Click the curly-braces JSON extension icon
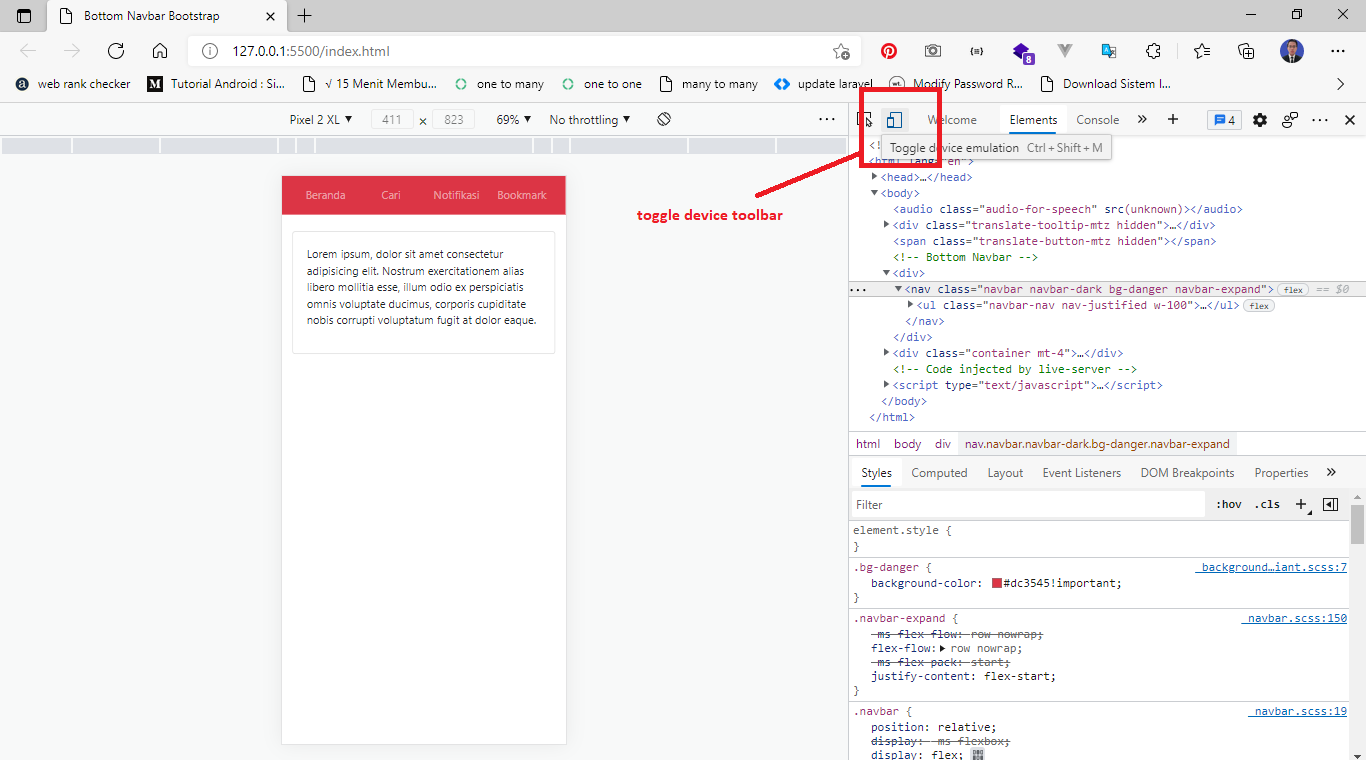The height and width of the screenshot is (760, 1366). pos(977,51)
